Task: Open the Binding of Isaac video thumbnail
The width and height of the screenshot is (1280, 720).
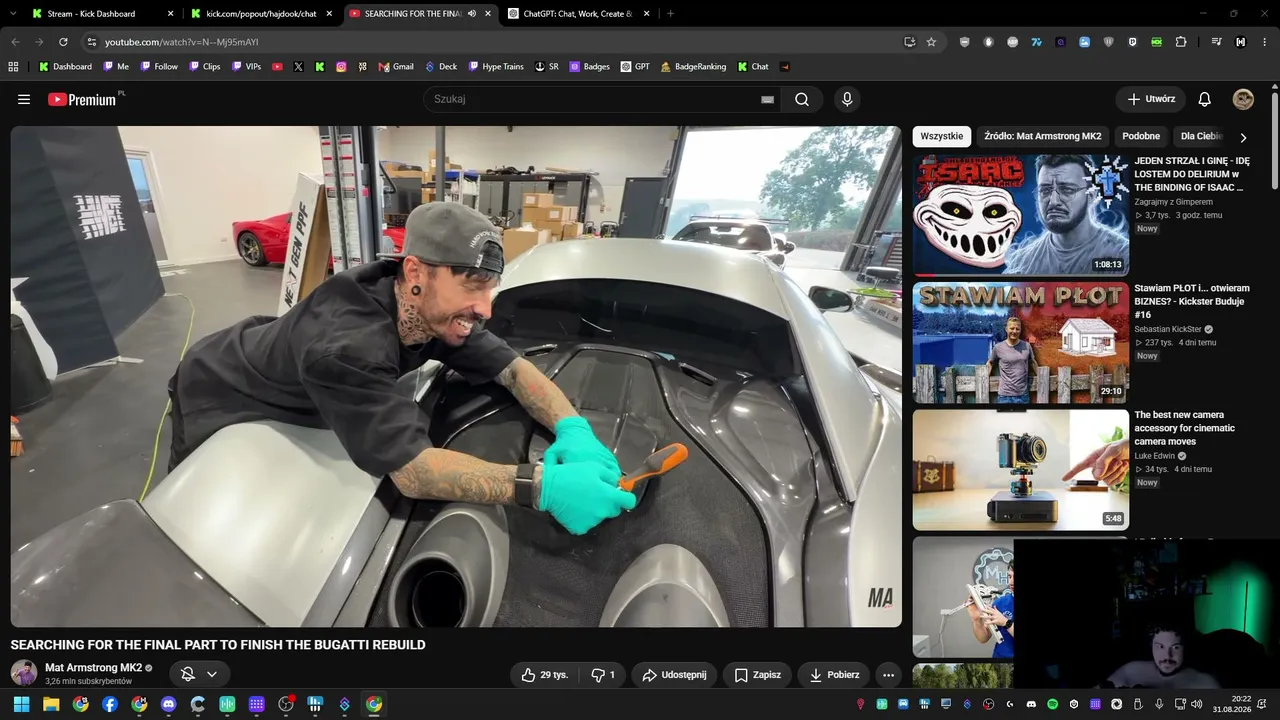Action: pyautogui.click(x=1020, y=215)
